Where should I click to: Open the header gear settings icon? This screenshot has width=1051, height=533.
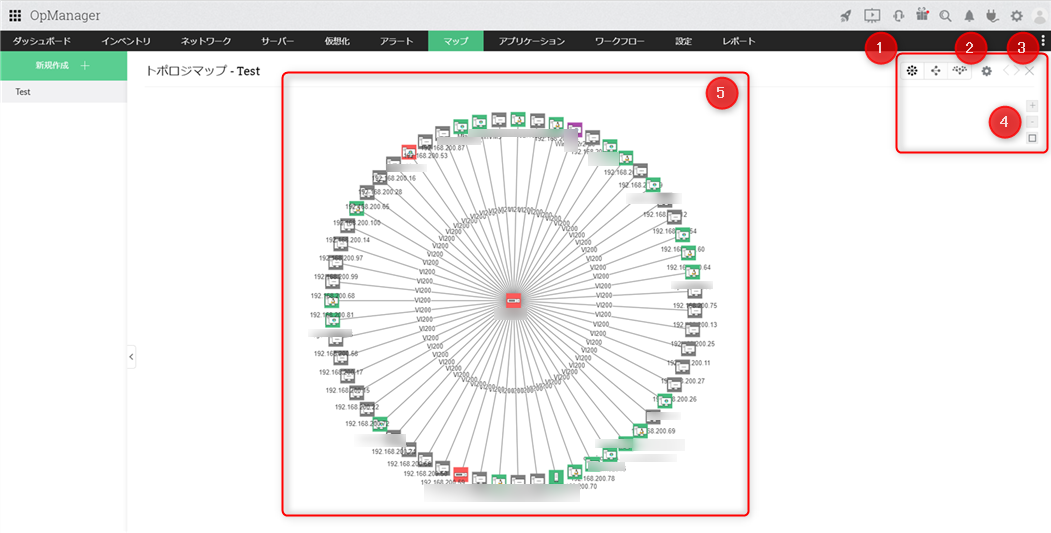(1016, 16)
